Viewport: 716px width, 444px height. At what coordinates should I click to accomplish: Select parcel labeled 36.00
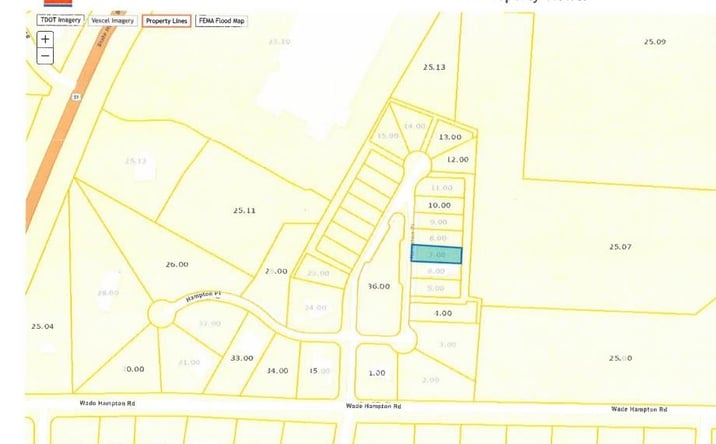(379, 286)
